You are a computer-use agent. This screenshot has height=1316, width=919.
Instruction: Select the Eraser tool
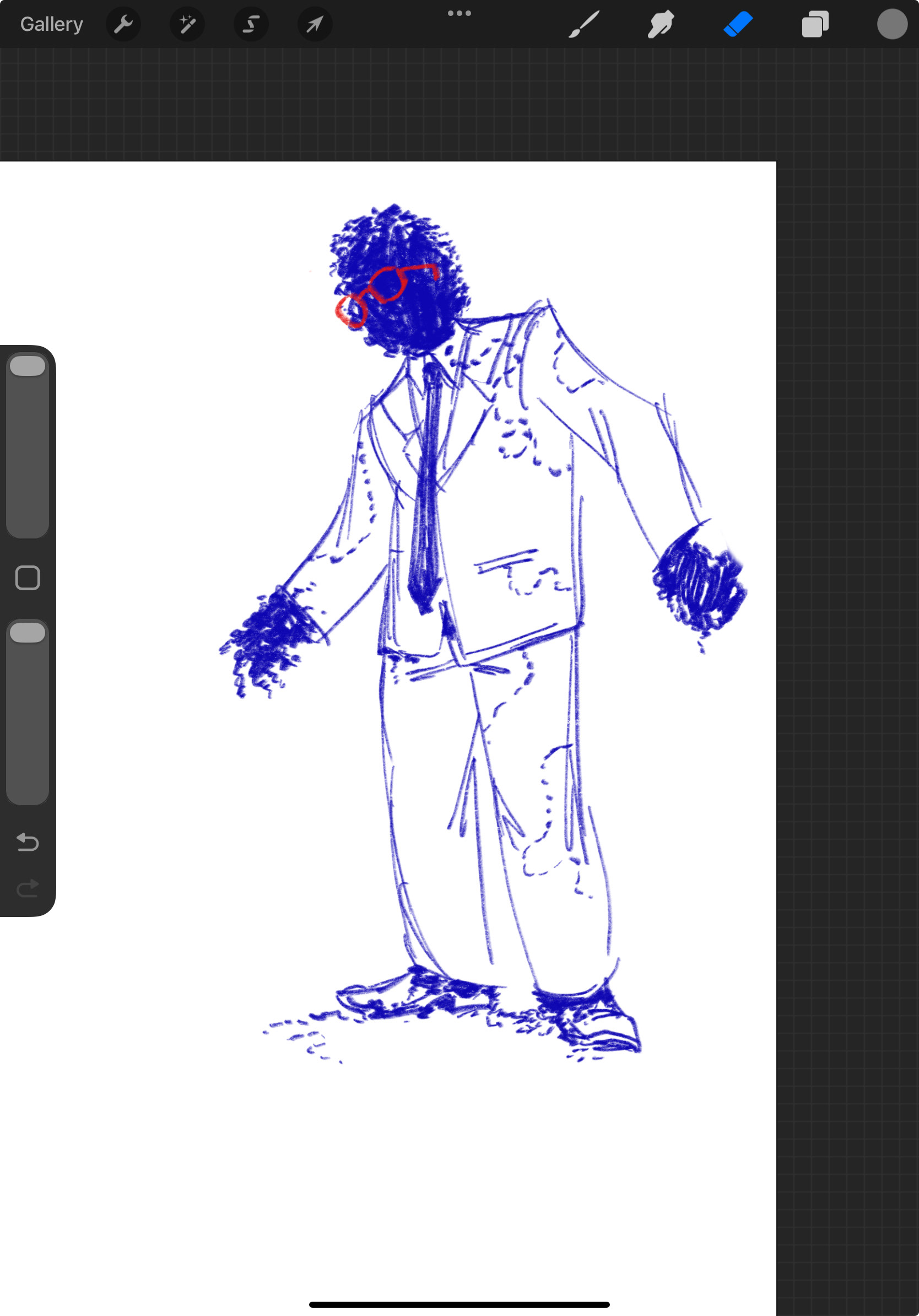pos(738,24)
